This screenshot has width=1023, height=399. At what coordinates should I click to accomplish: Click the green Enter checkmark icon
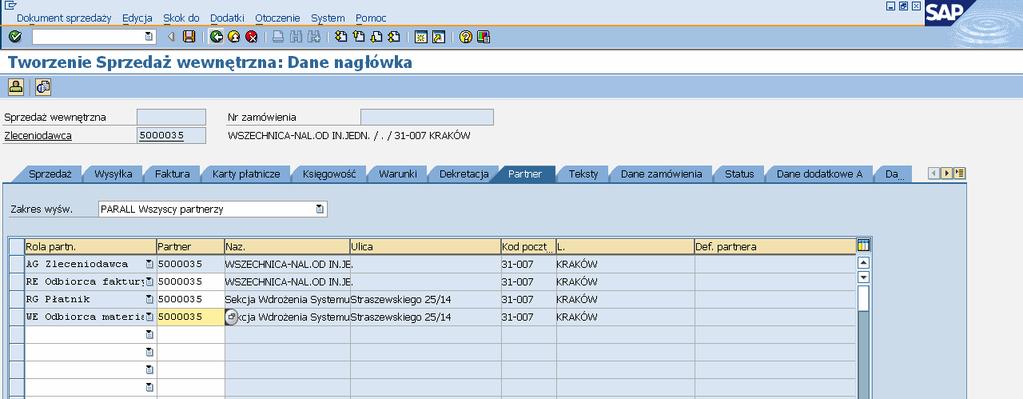(x=15, y=37)
